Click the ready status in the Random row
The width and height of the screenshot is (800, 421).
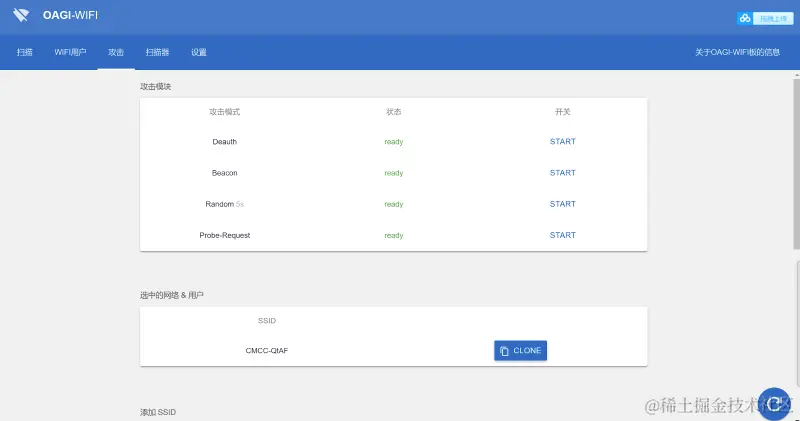[393, 204]
